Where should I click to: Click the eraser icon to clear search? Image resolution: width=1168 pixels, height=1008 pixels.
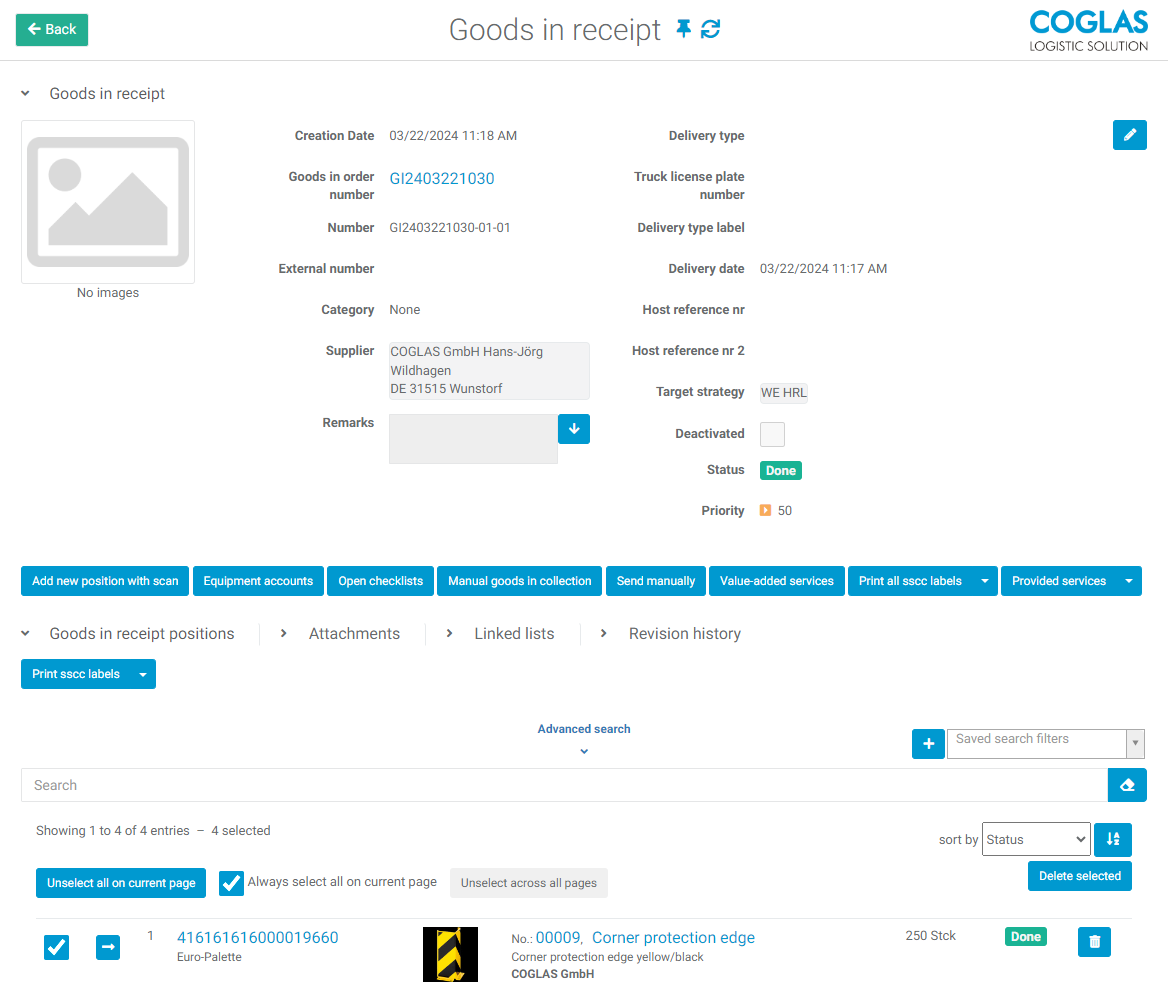click(1127, 785)
